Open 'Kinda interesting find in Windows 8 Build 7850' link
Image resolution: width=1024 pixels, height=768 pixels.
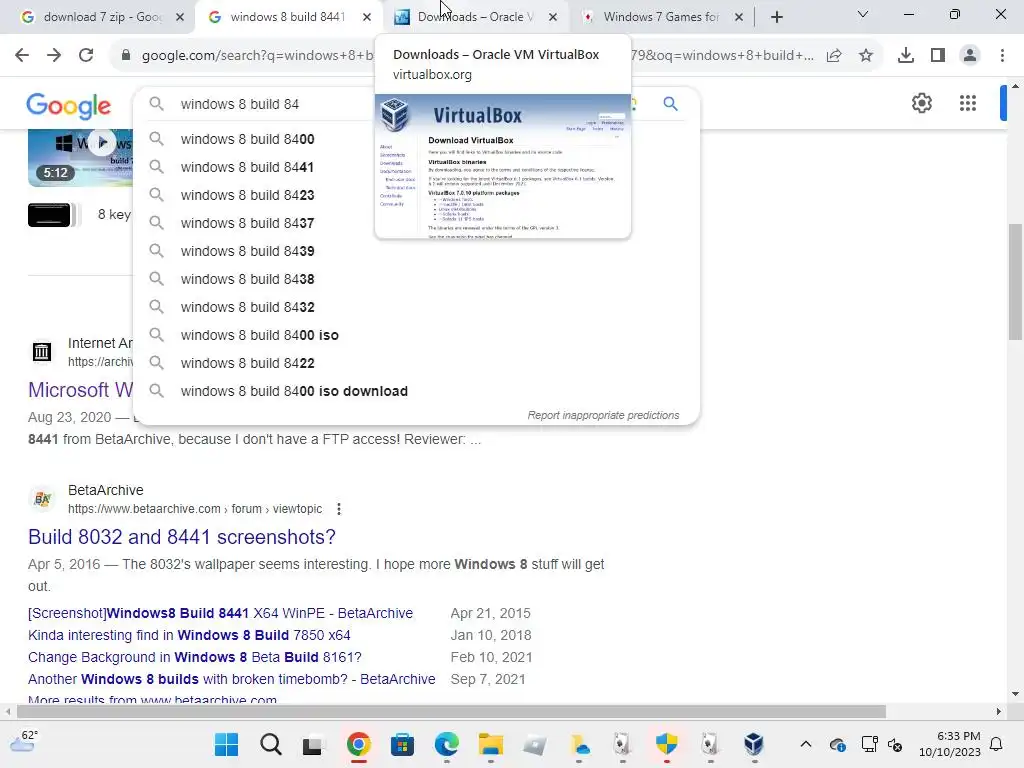pos(189,635)
